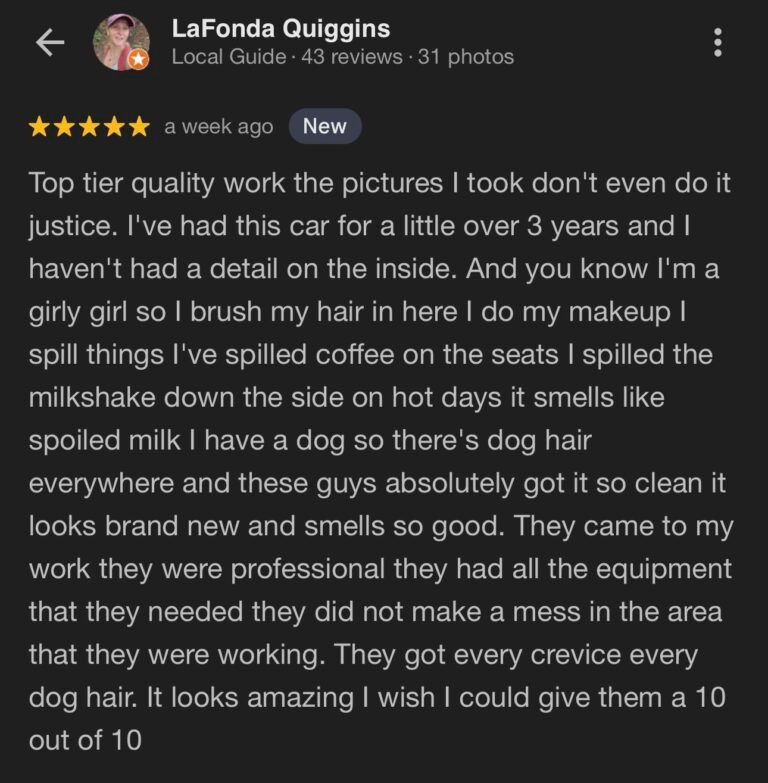The width and height of the screenshot is (768, 783).
Task: Tap the New badge
Action: [325, 126]
